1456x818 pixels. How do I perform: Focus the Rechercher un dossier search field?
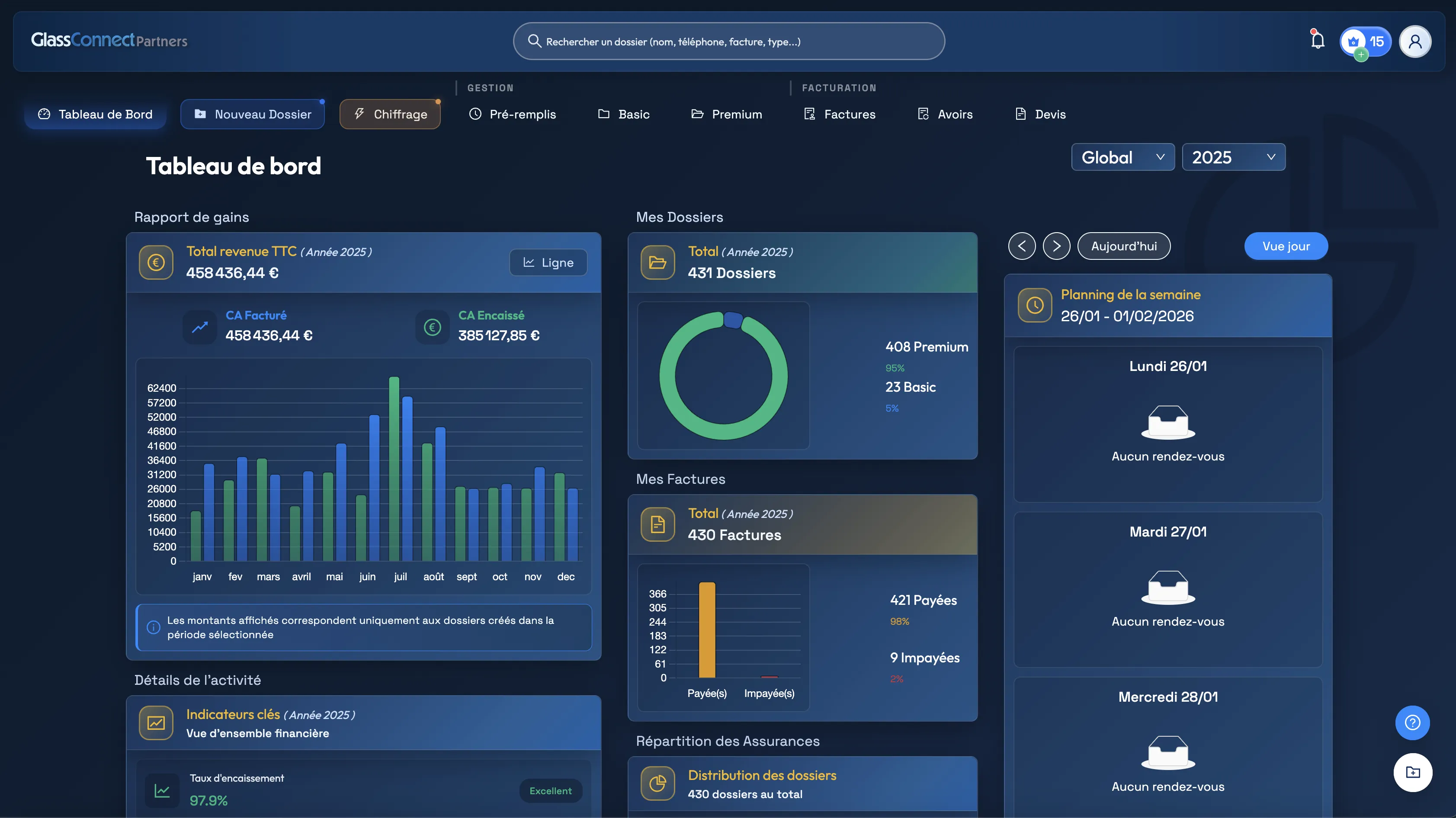[x=729, y=41]
